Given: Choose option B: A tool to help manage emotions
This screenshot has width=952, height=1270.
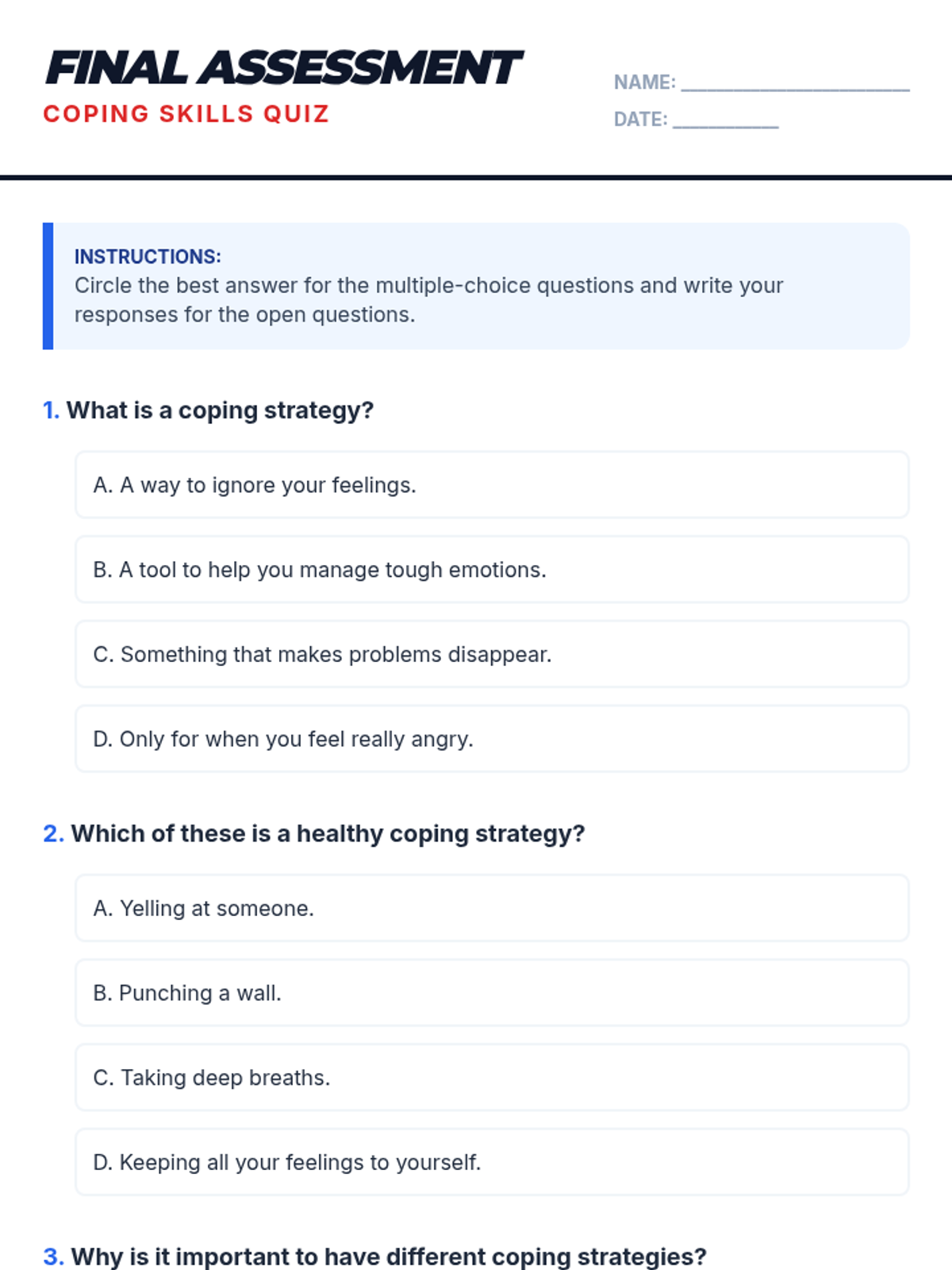Looking at the screenshot, I should (x=492, y=570).
